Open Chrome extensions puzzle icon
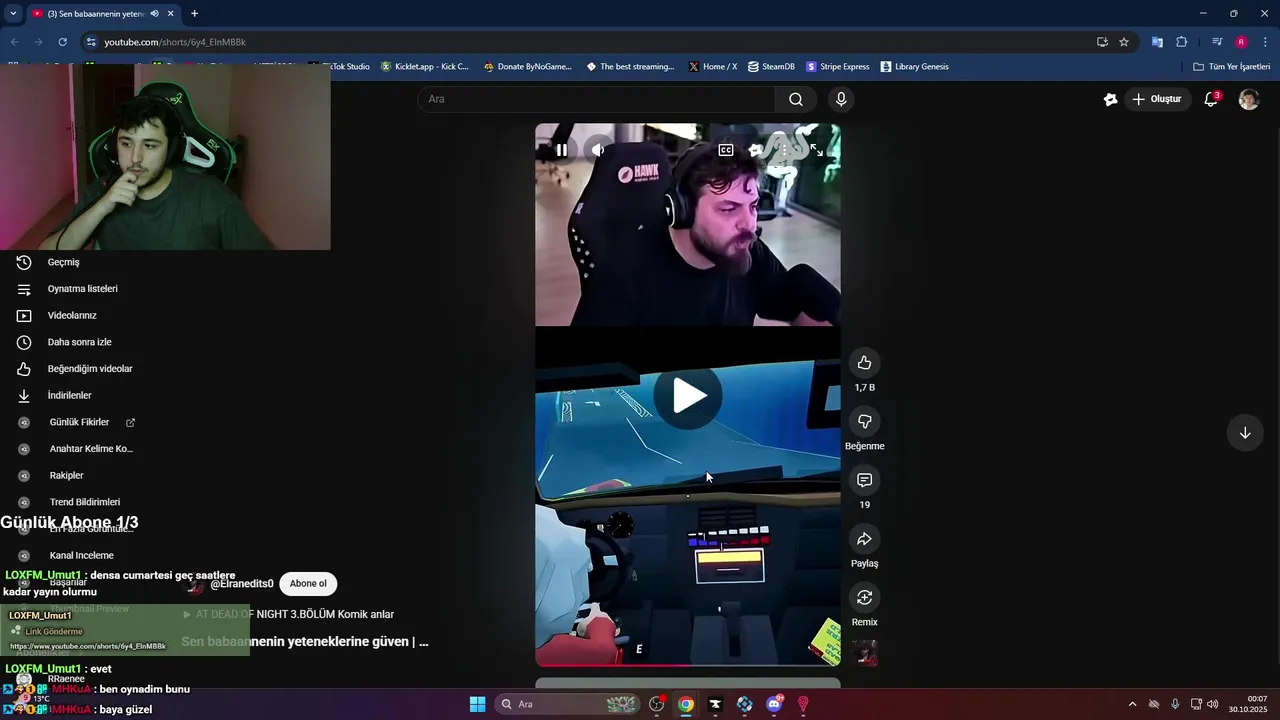The image size is (1280, 720). pyautogui.click(x=1181, y=42)
